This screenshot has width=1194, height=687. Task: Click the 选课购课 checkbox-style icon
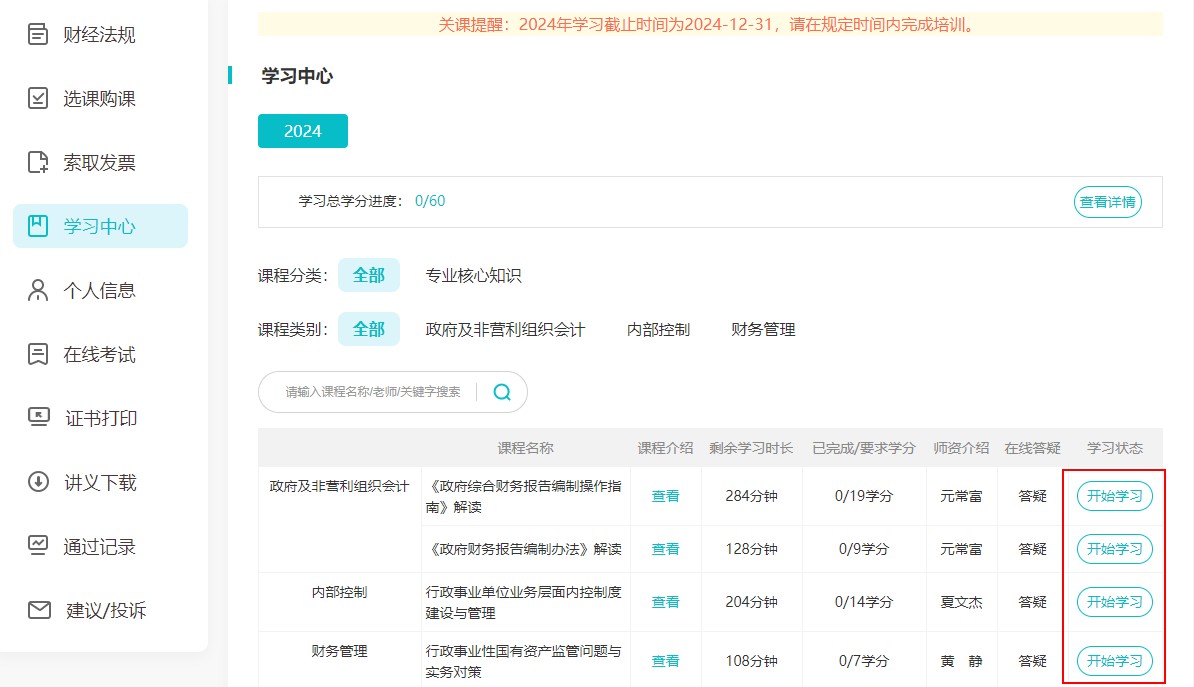(38, 99)
